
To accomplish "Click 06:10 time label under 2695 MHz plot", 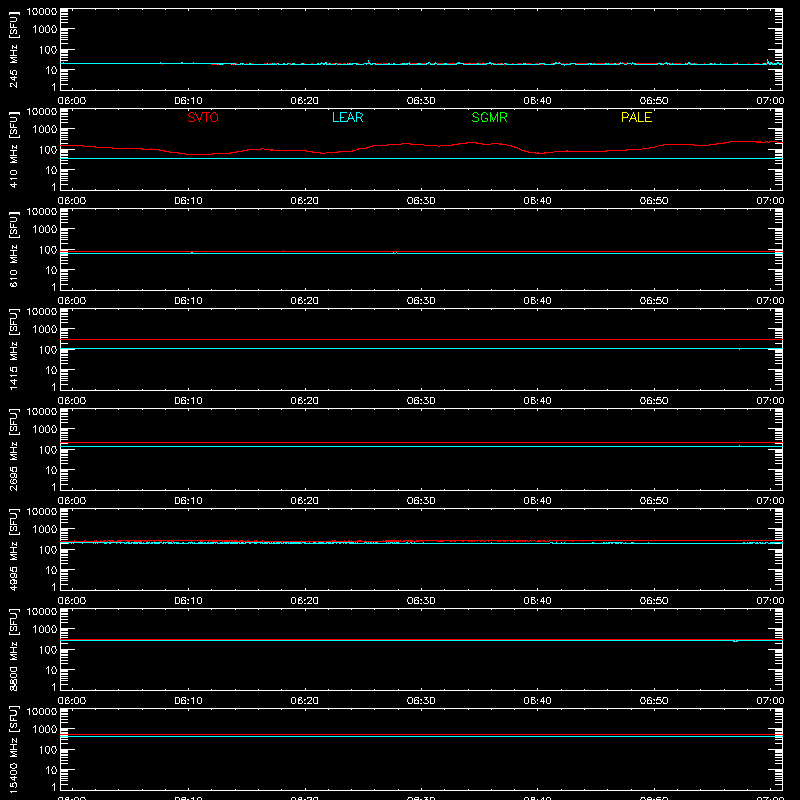I will 188,501.
